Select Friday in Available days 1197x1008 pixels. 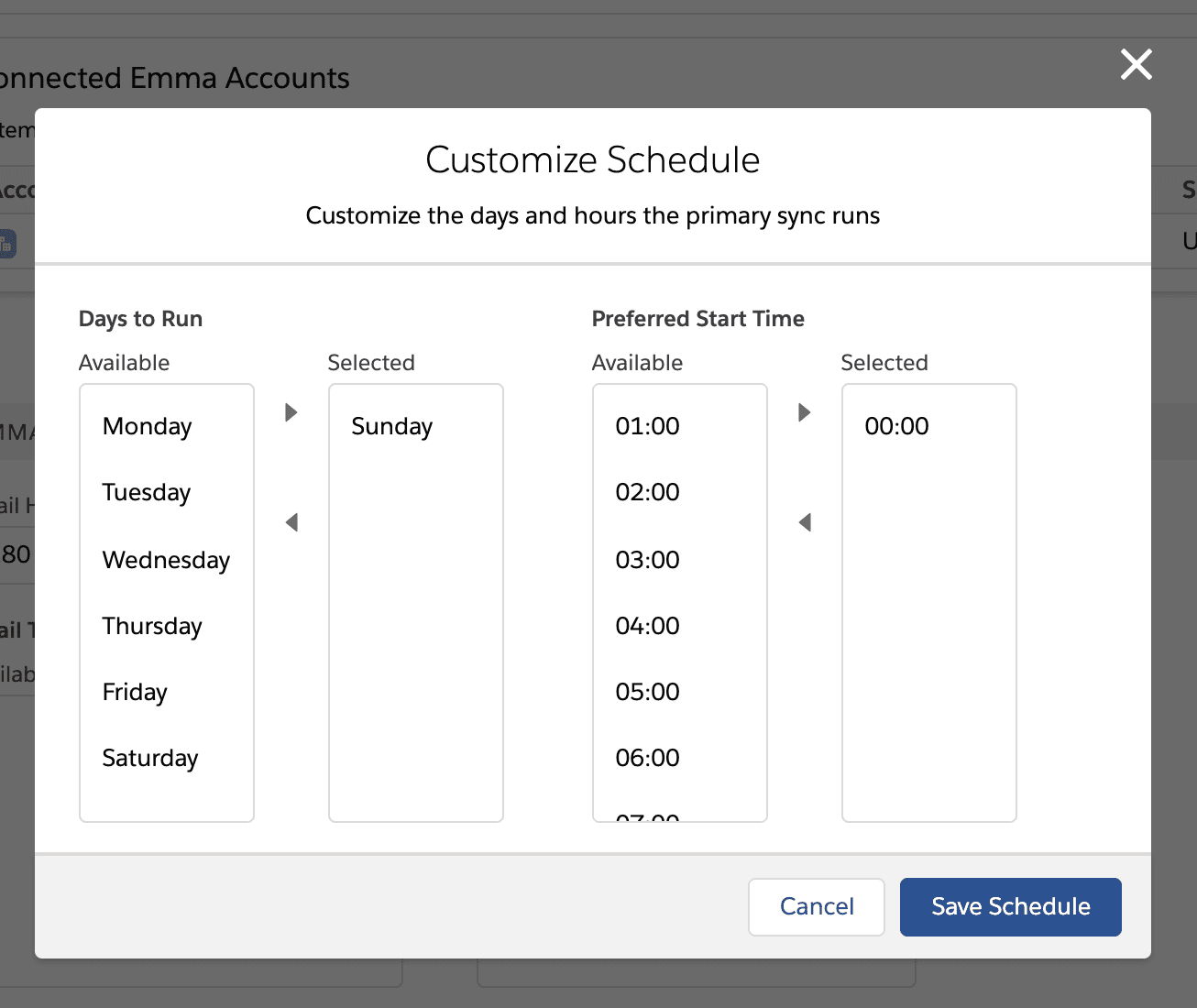pyautogui.click(x=167, y=692)
